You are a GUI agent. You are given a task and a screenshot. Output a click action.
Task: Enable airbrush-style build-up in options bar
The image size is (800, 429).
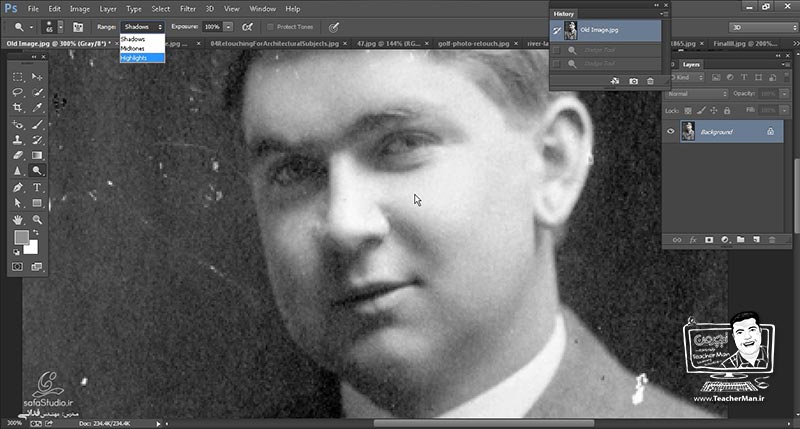pyautogui.click(x=247, y=27)
